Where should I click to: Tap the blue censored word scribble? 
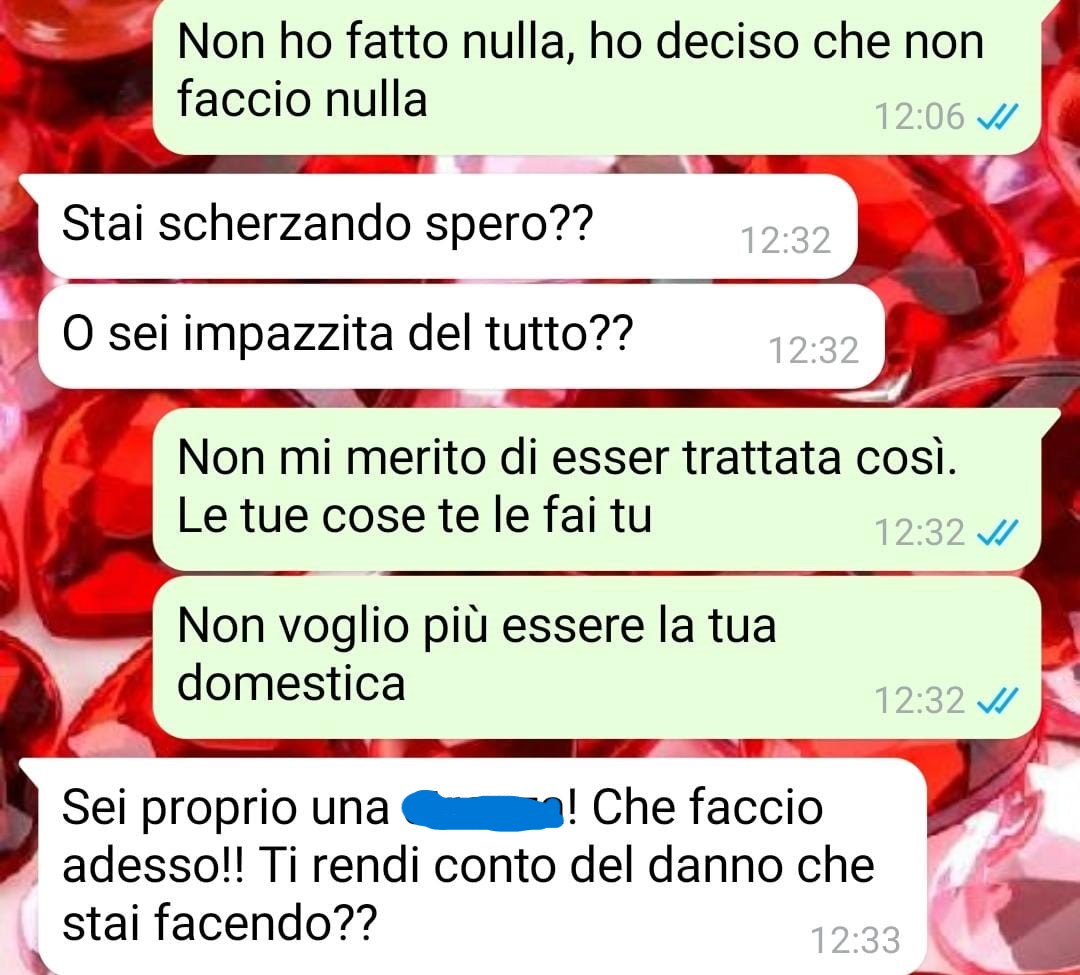coord(483,811)
